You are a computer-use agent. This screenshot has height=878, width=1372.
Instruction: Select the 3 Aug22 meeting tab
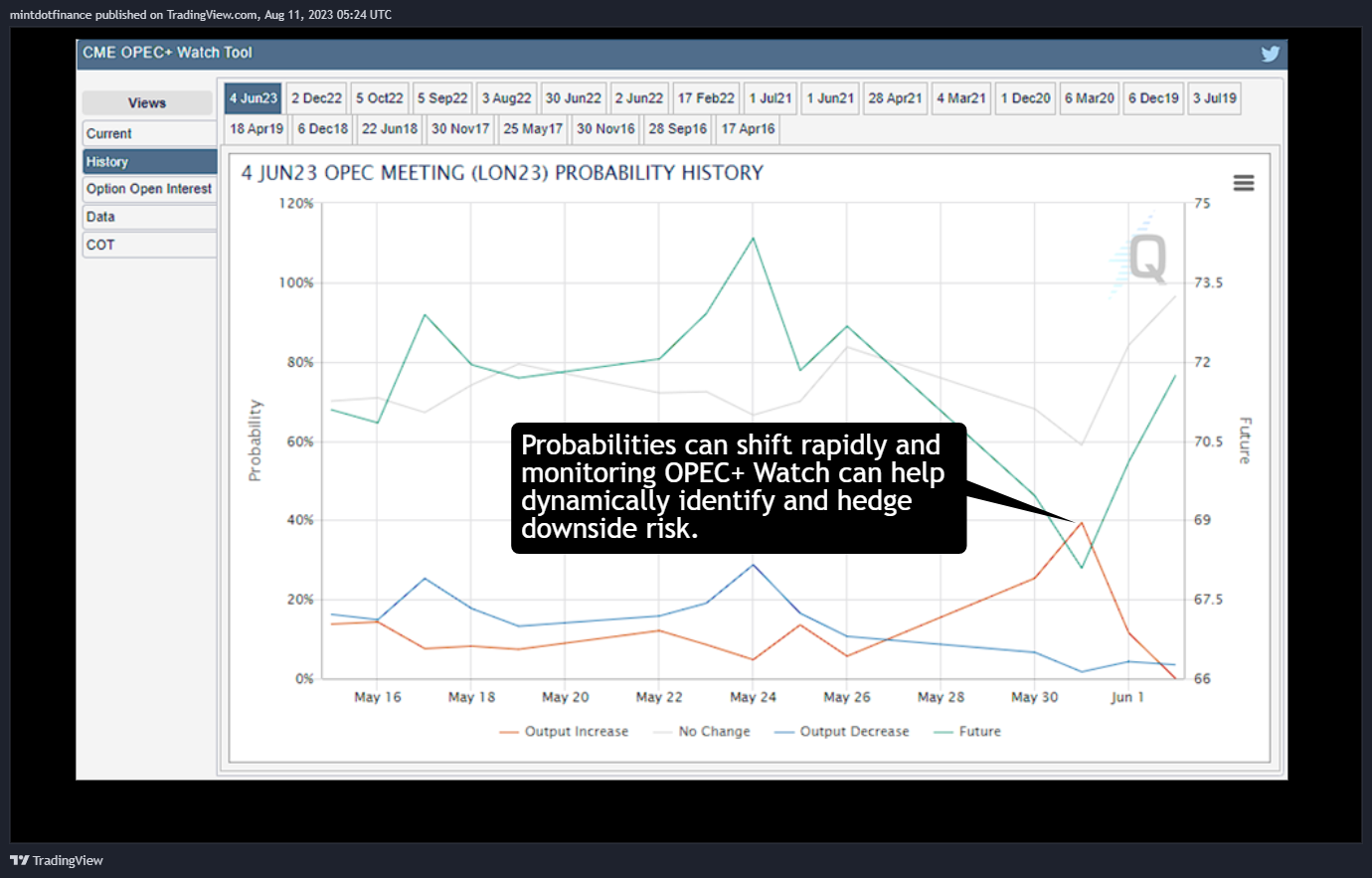coord(507,98)
